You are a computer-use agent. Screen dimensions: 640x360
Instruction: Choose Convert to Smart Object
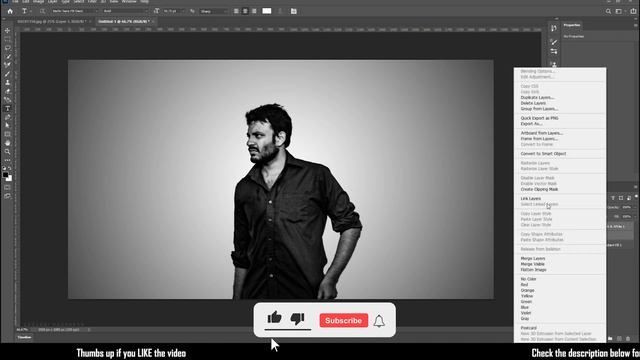pos(543,154)
